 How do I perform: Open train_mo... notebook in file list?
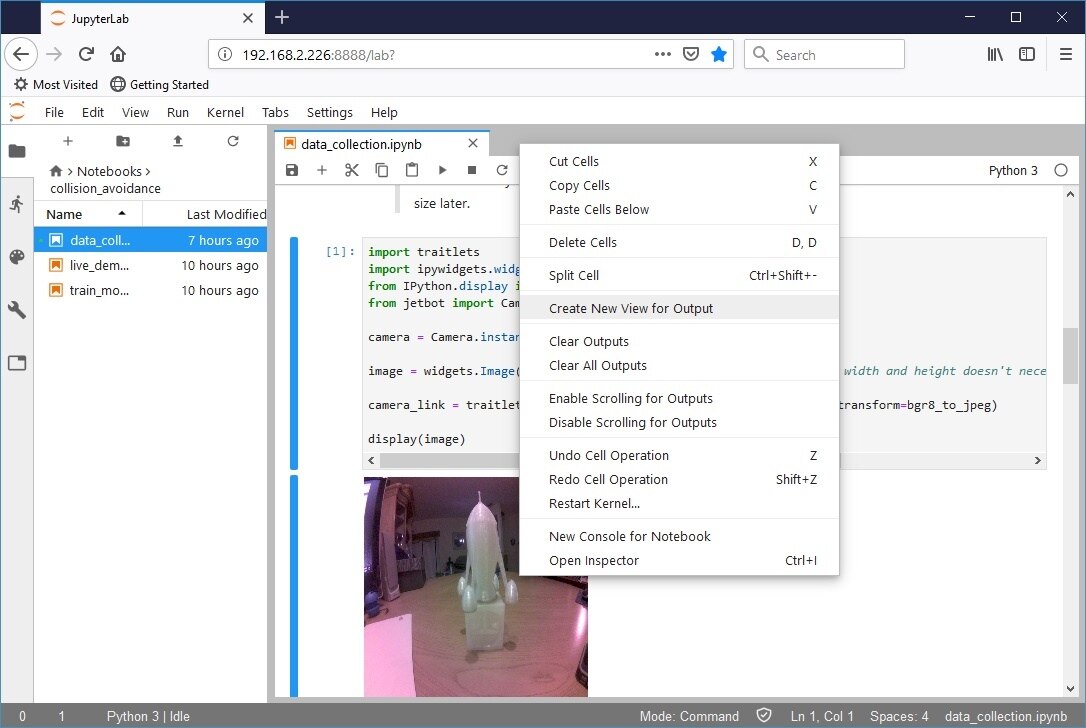tap(99, 291)
